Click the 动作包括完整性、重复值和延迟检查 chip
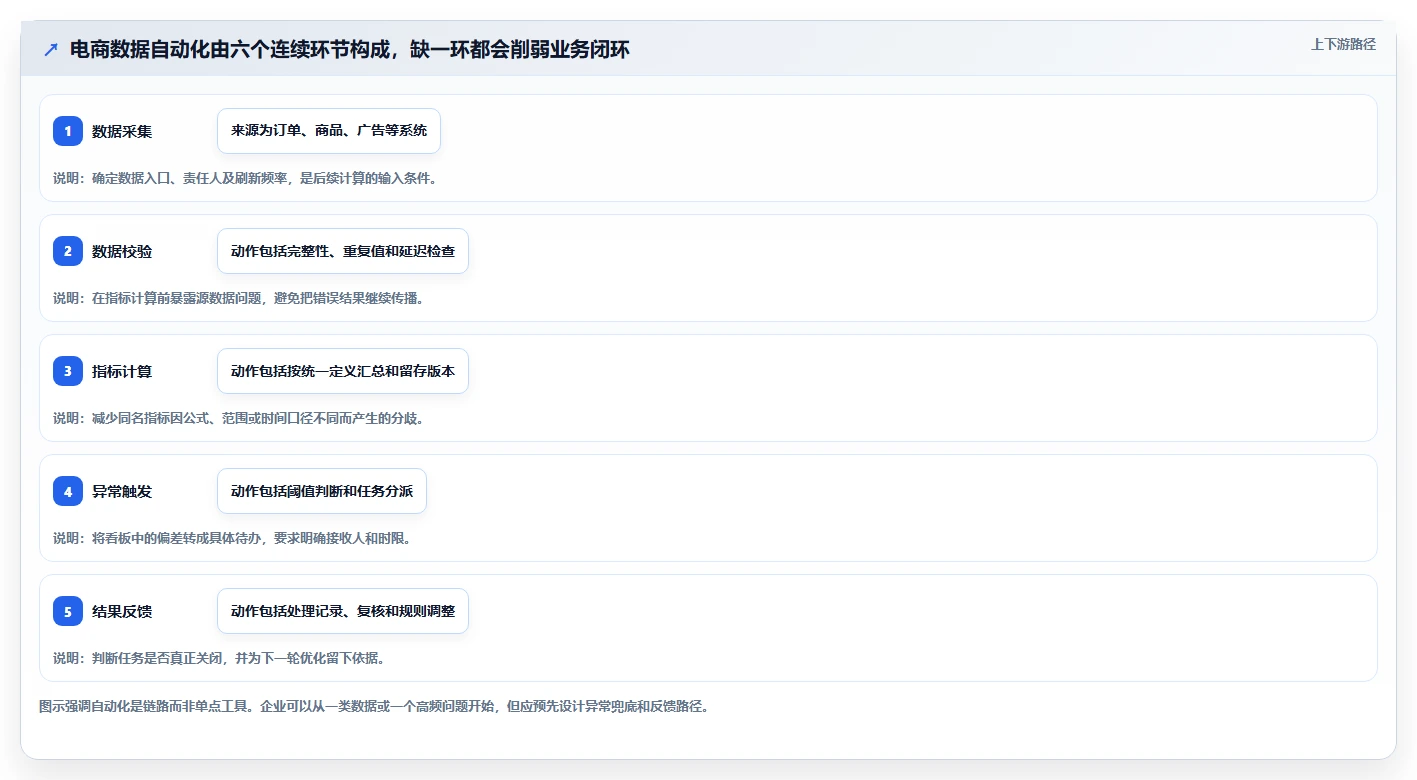This screenshot has width=1417, height=780. 343,251
